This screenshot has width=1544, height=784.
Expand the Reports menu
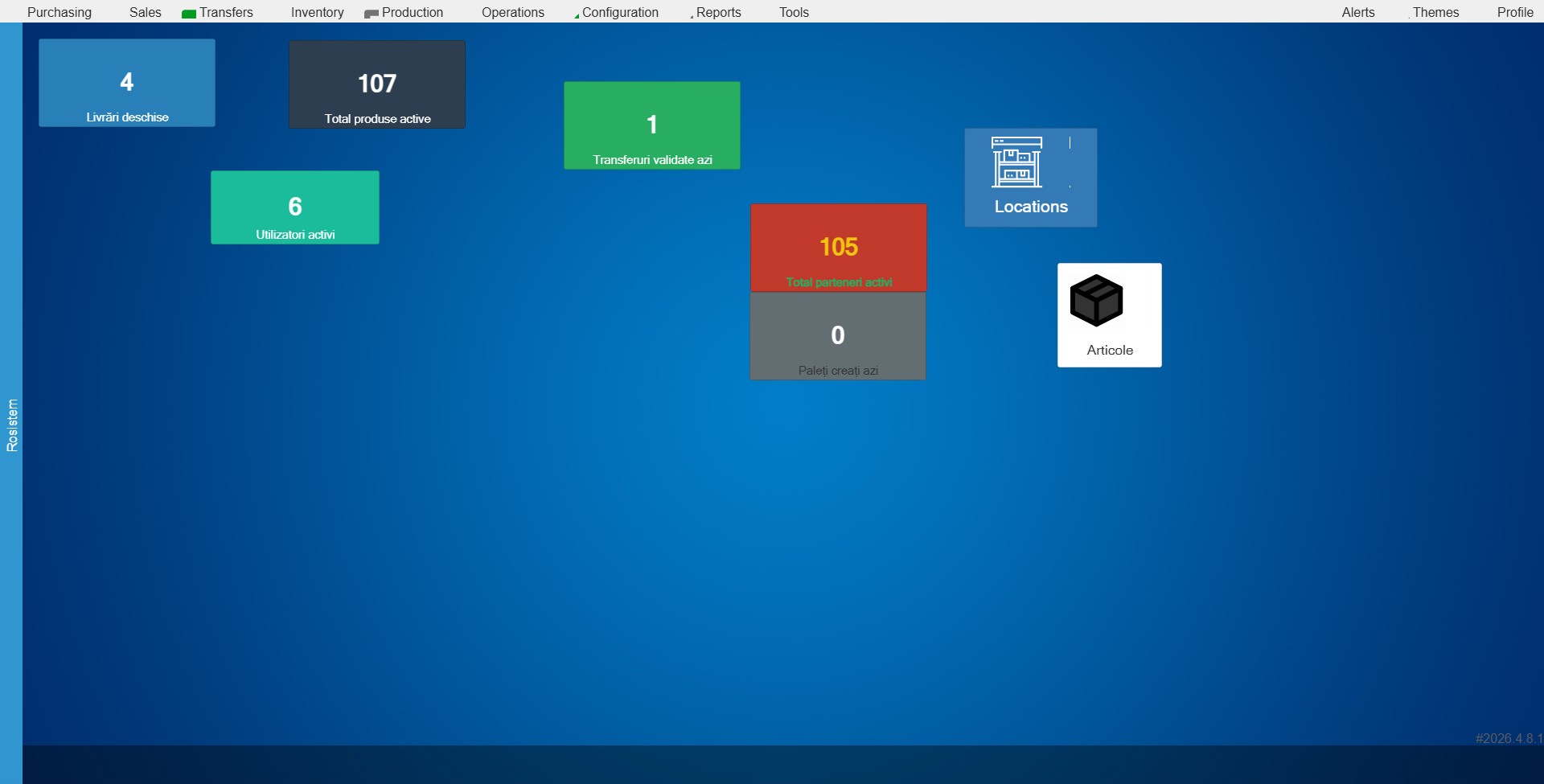[718, 12]
